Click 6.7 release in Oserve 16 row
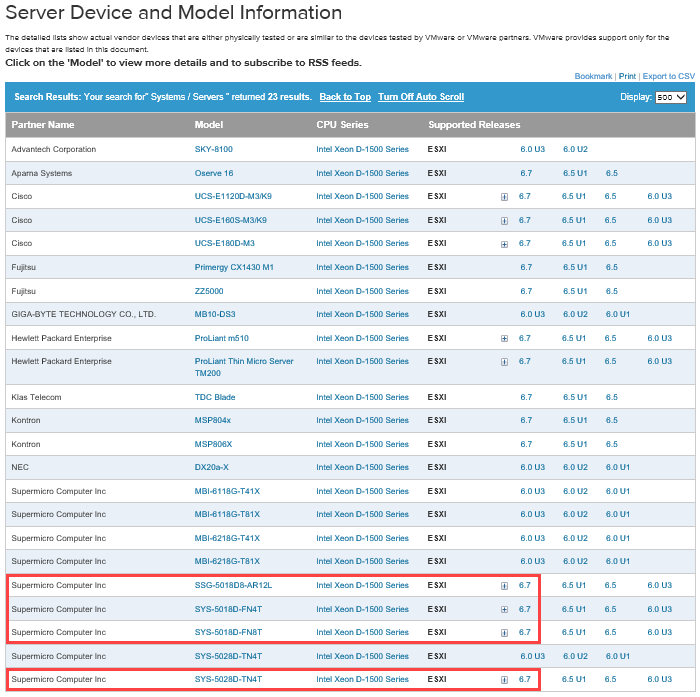700x697 pixels. point(526,173)
